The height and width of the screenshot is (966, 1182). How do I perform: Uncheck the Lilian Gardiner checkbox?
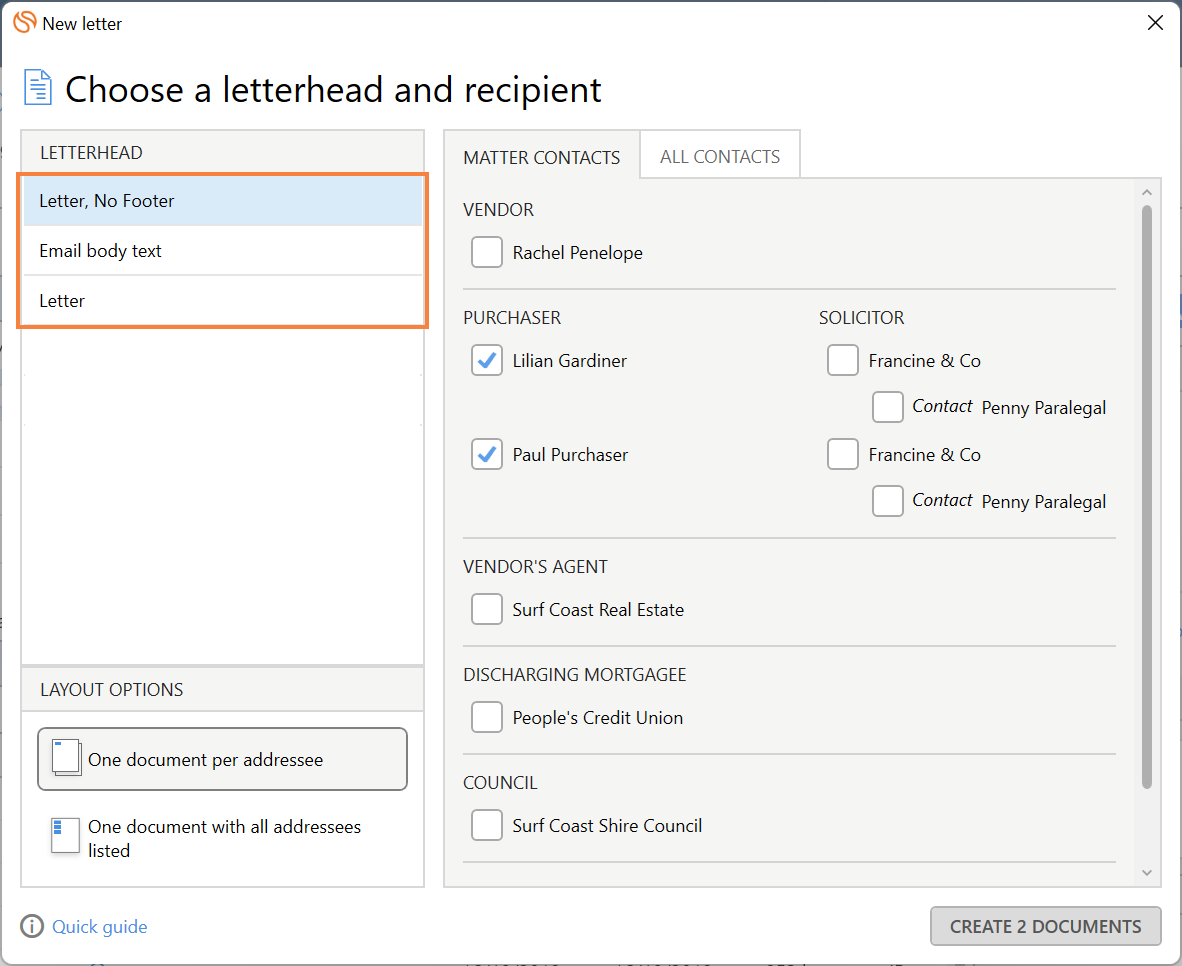pos(487,361)
